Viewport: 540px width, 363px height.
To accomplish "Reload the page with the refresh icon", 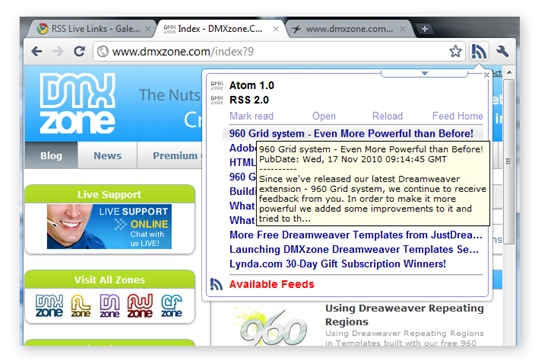I will click(79, 51).
